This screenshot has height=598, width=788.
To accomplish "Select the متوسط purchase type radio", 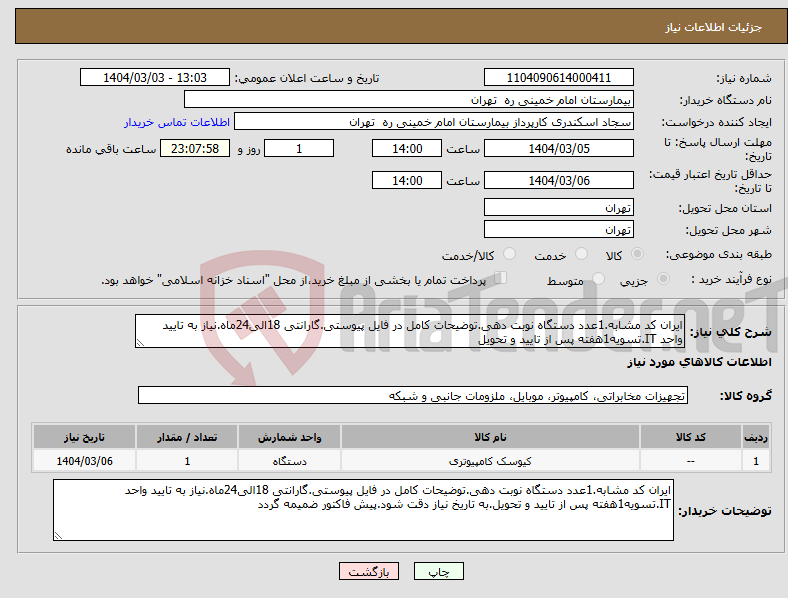I will 599,278.
